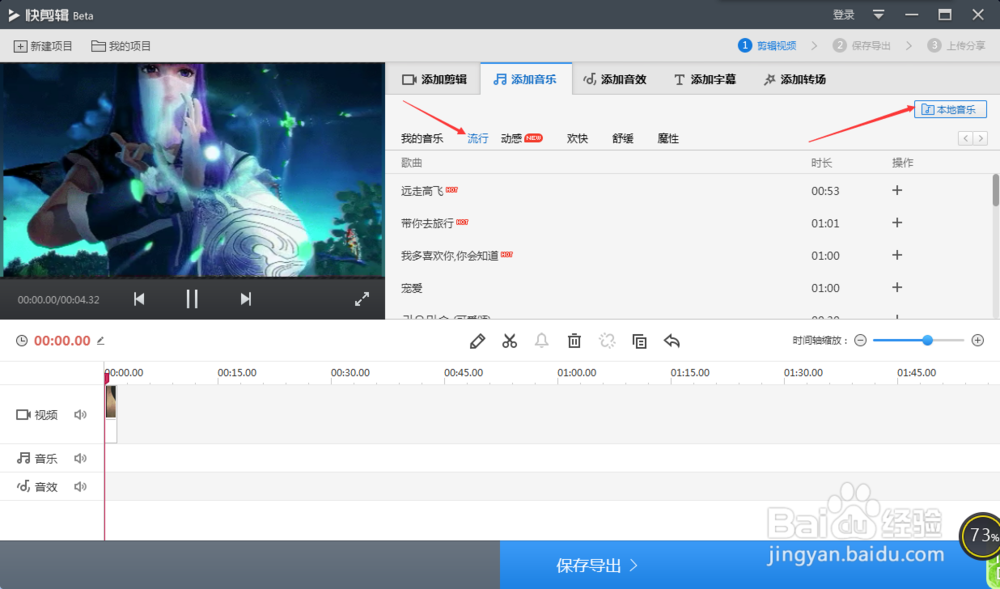The image size is (1000, 589).
Task: Select the 舒缓 music category
Action: click(622, 138)
